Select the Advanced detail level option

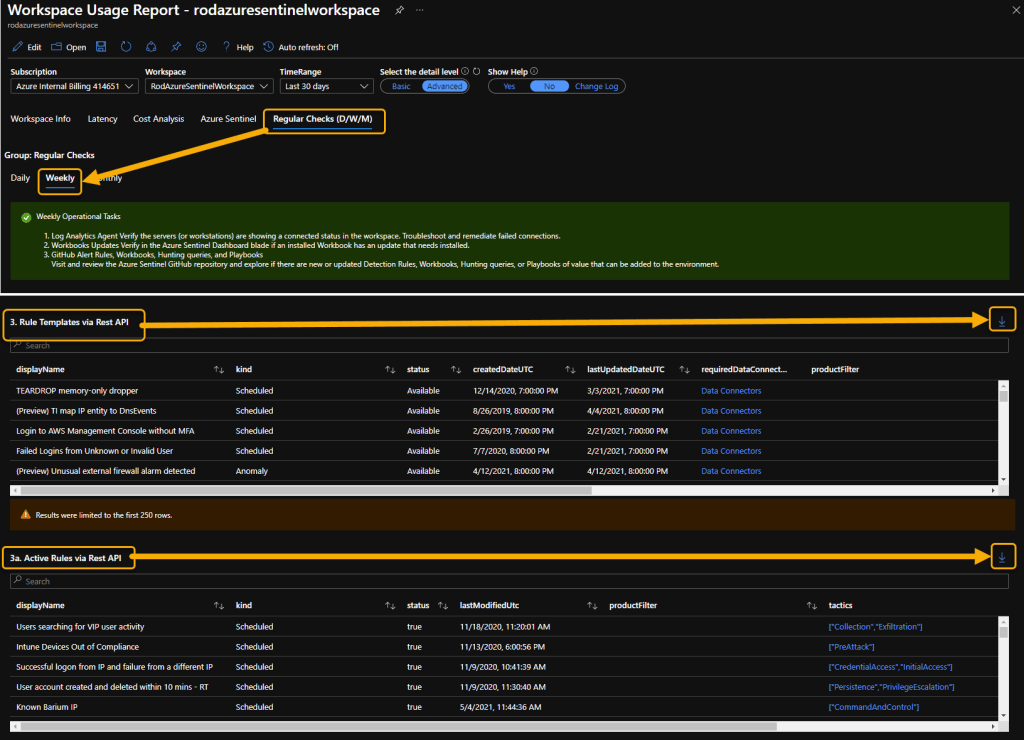pyautogui.click(x=444, y=86)
